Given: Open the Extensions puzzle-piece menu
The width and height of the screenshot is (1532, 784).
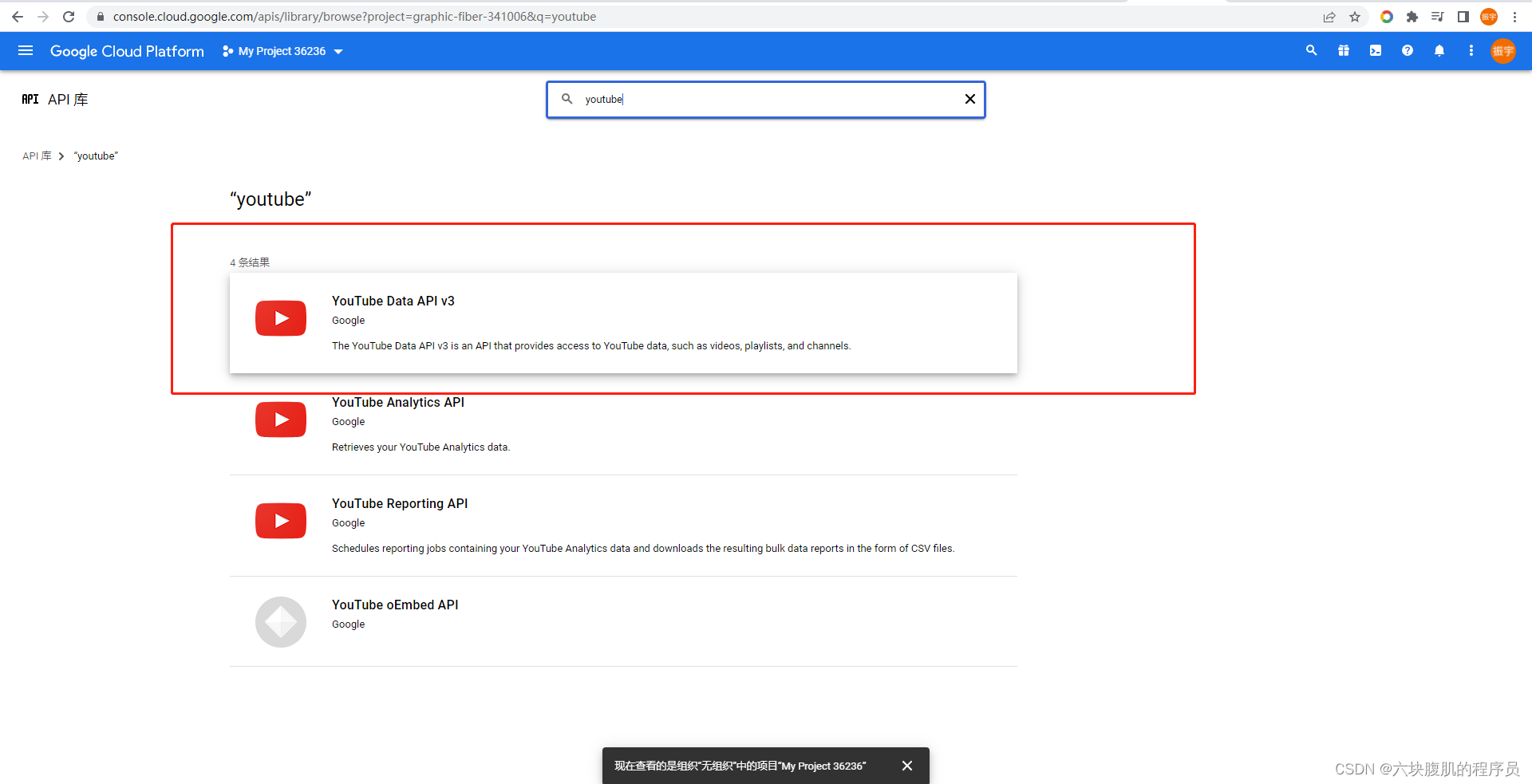Looking at the screenshot, I should click(1412, 17).
